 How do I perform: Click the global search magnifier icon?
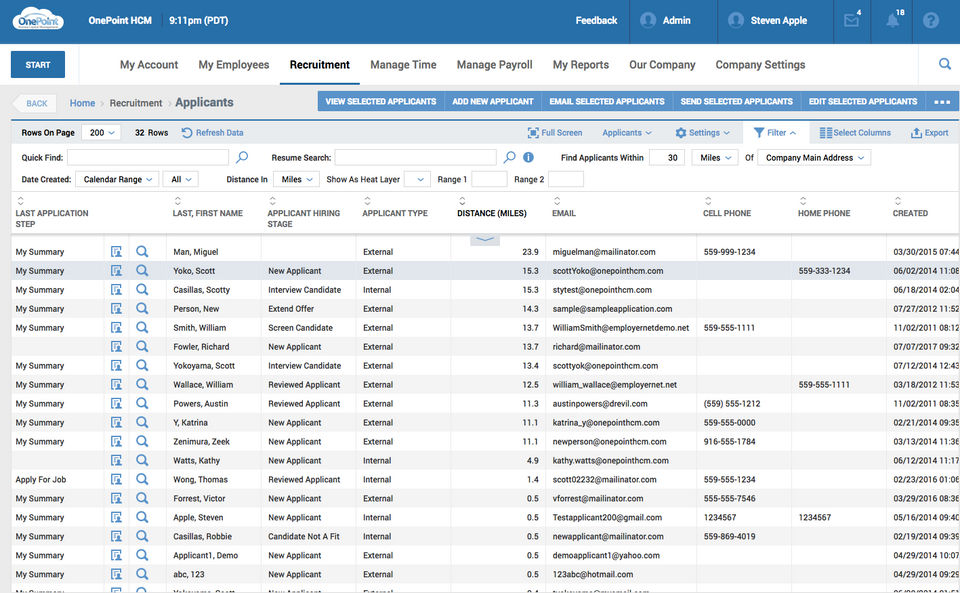[x=944, y=64]
